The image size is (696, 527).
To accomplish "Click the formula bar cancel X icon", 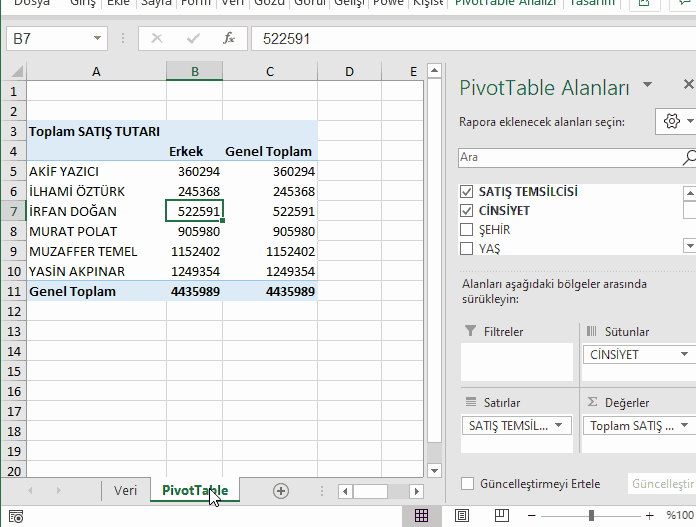I will tap(157, 39).
